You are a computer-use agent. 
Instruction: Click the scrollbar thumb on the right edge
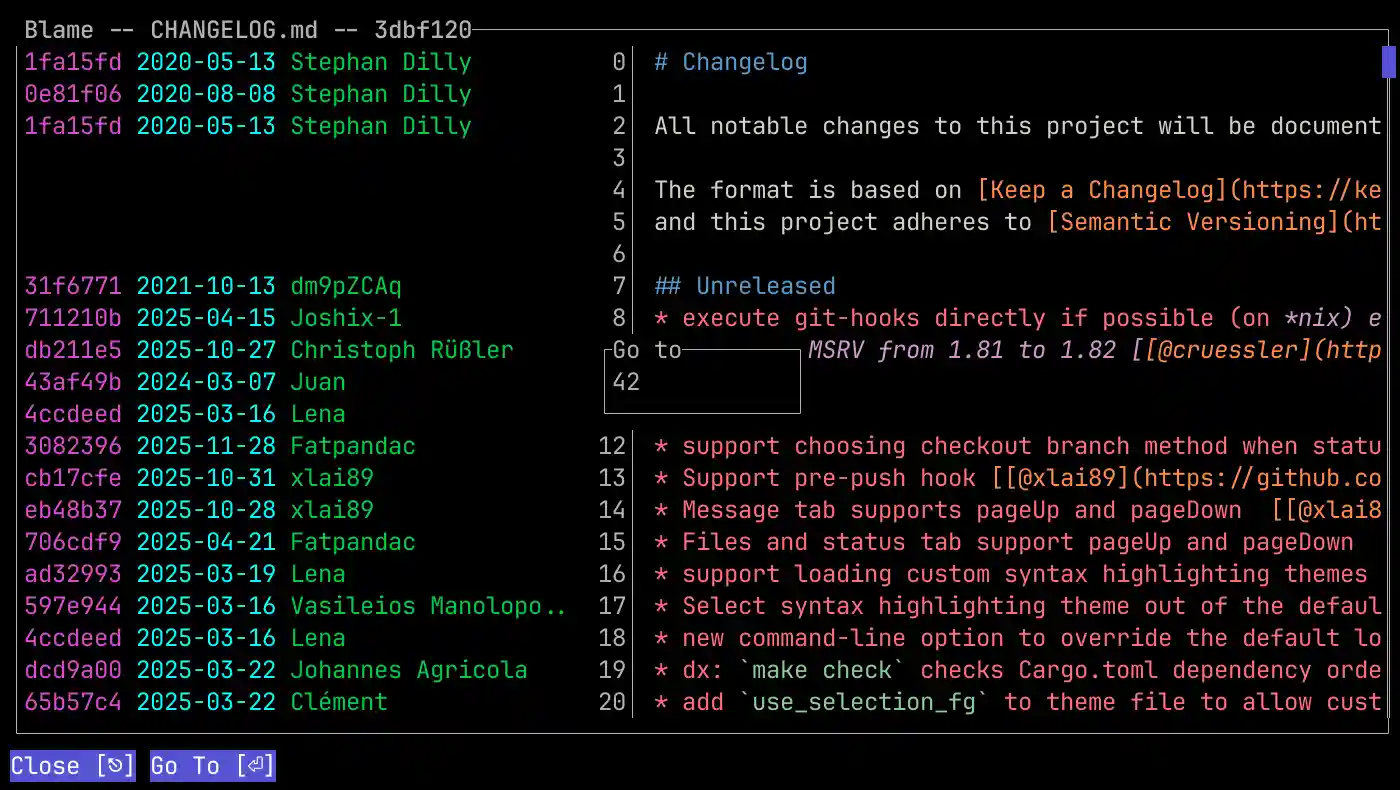coord(1389,62)
